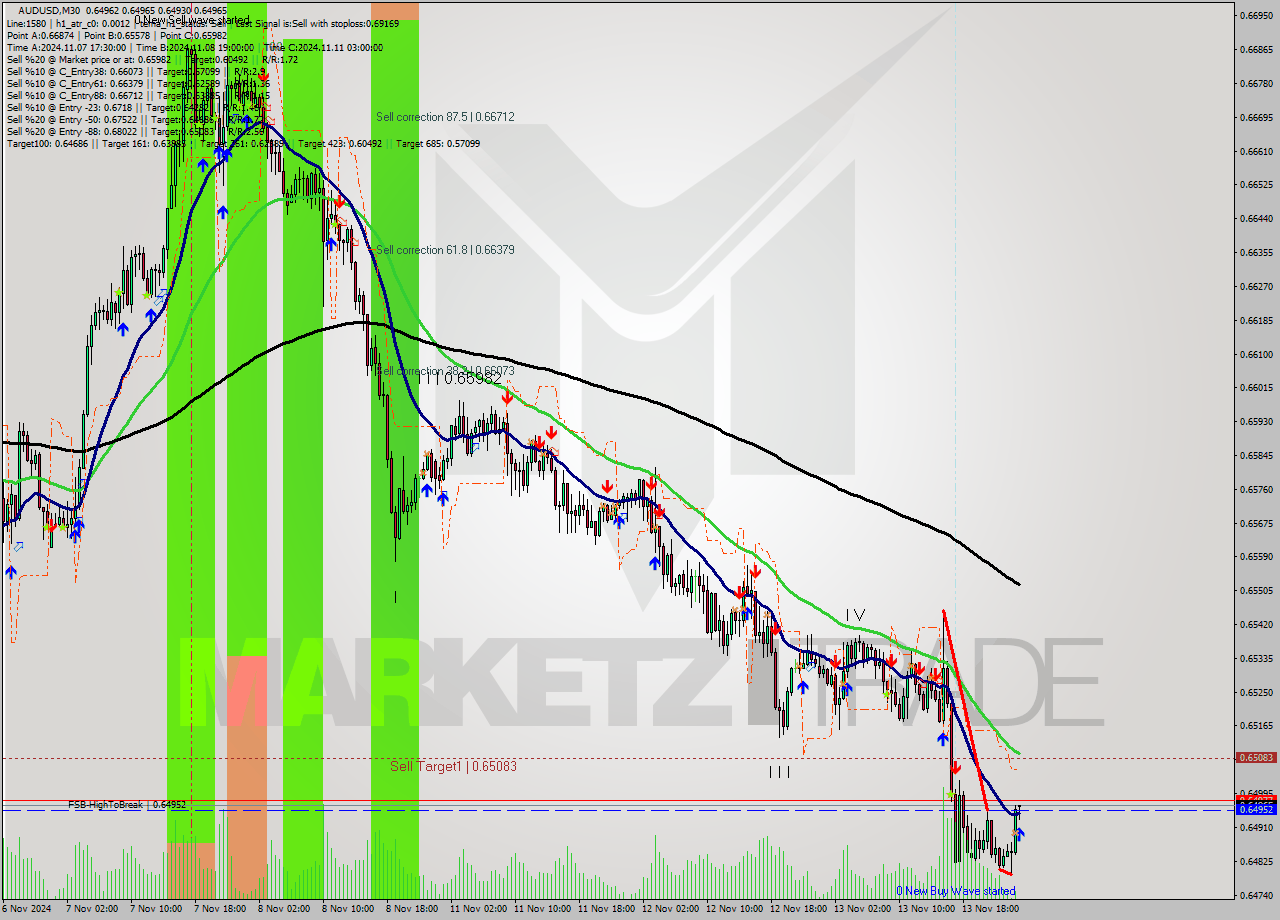The height and width of the screenshot is (920, 1280).
Task: Click 0.65675 on the price axis
Action: point(1257,523)
